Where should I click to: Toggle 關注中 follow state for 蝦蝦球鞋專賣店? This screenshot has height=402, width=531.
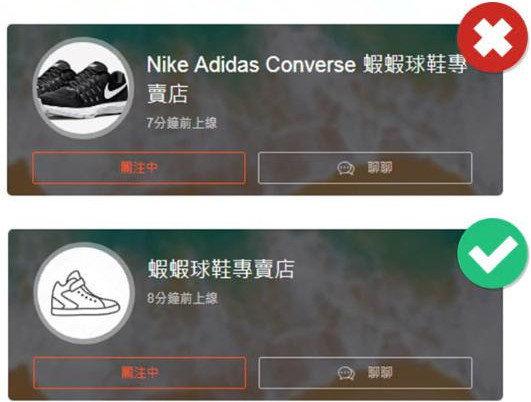pyautogui.click(x=139, y=372)
